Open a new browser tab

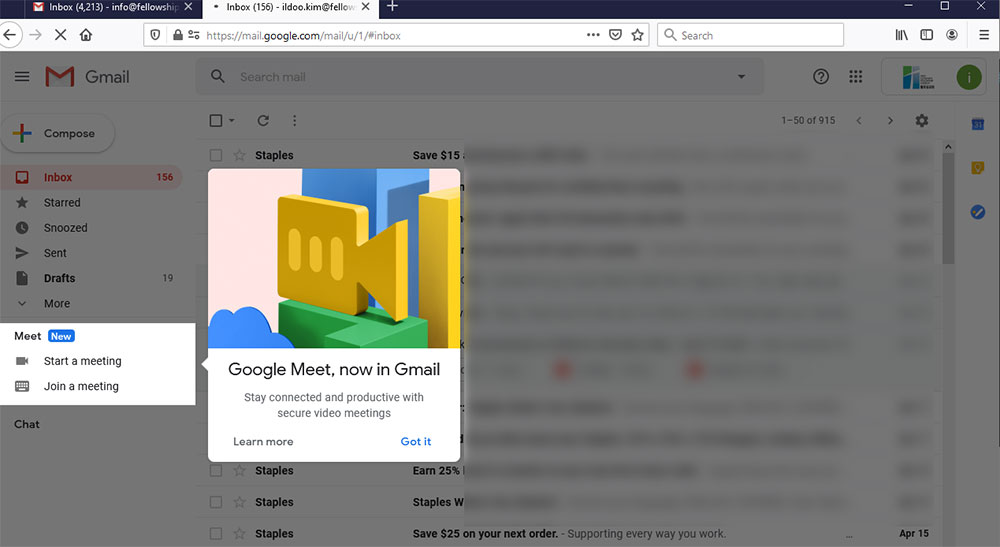click(x=393, y=6)
